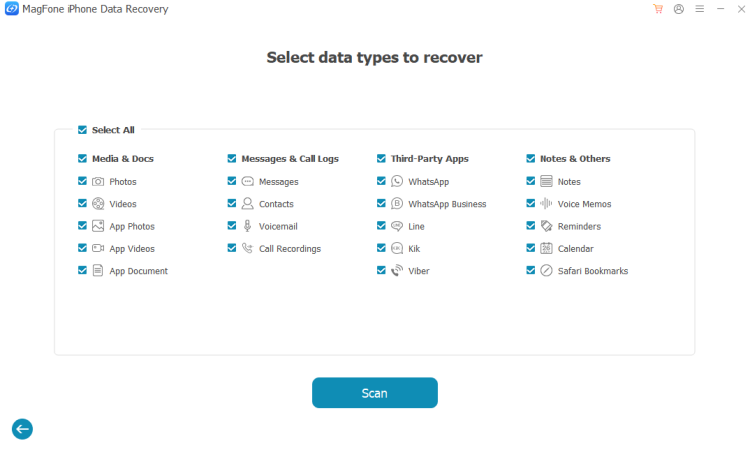
Task: Toggle the Media & Docs group checkbox
Action: coord(82,158)
